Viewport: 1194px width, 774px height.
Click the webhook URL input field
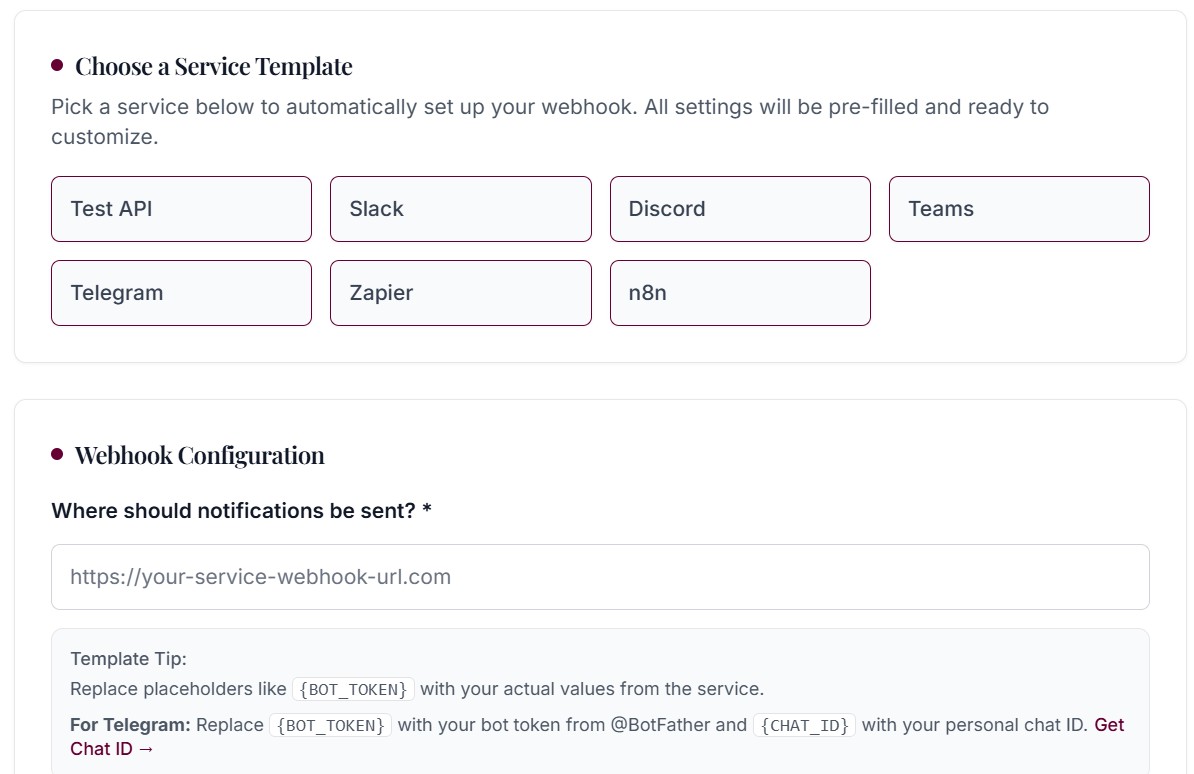point(600,577)
